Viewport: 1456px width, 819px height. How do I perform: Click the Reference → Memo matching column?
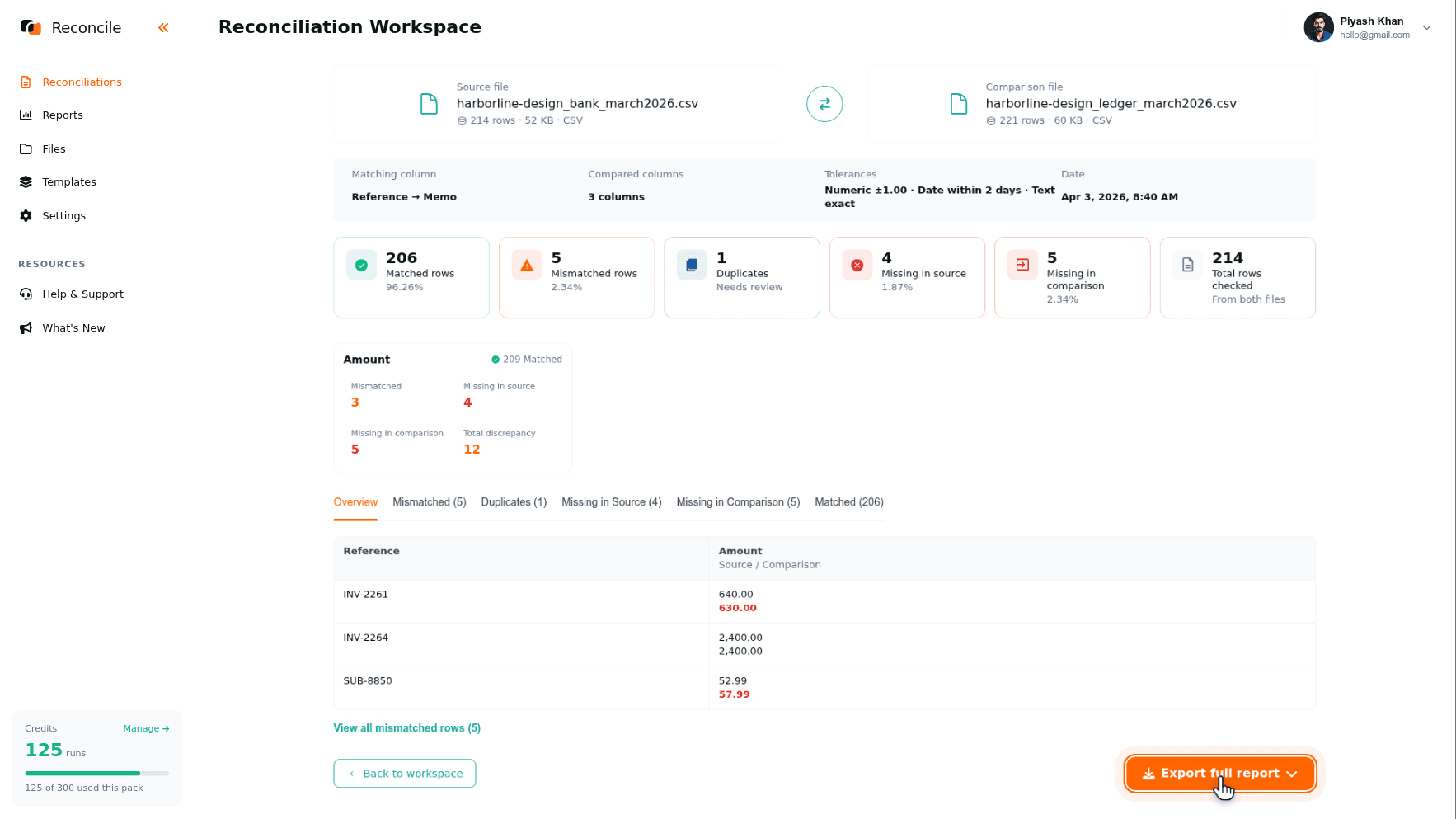tap(404, 197)
